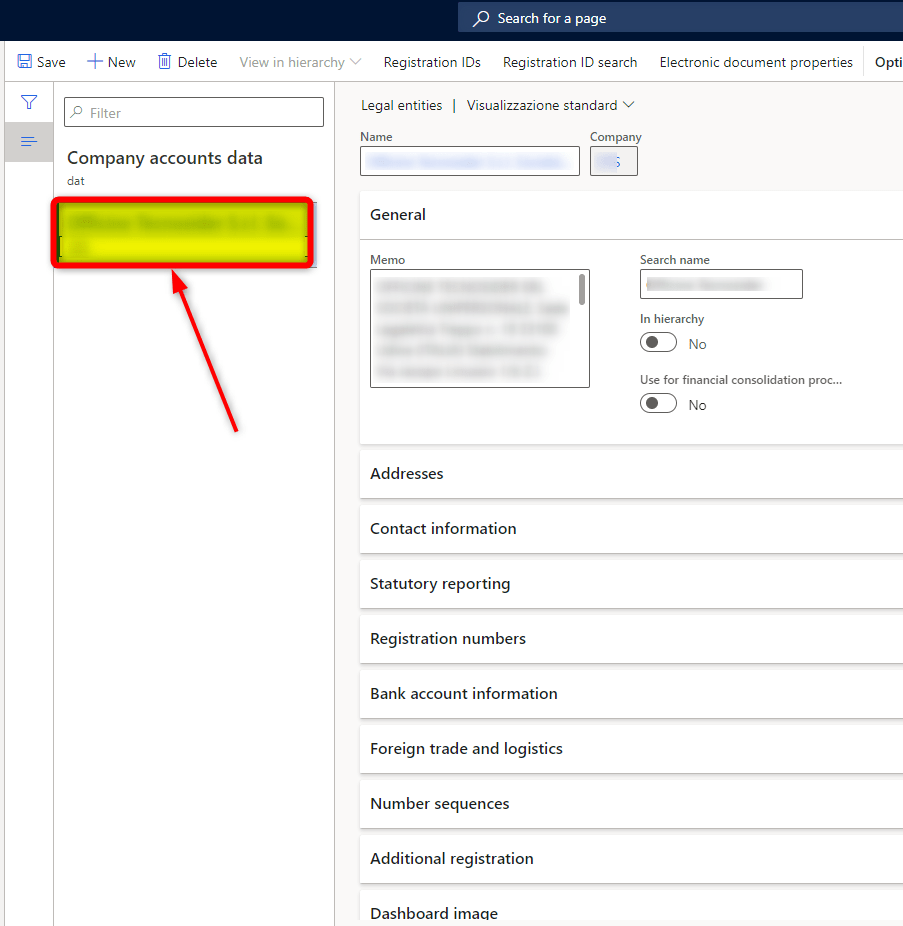Click the Legal entities link
The width and height of the screenshot is (903, 926).
pos(401,105)
